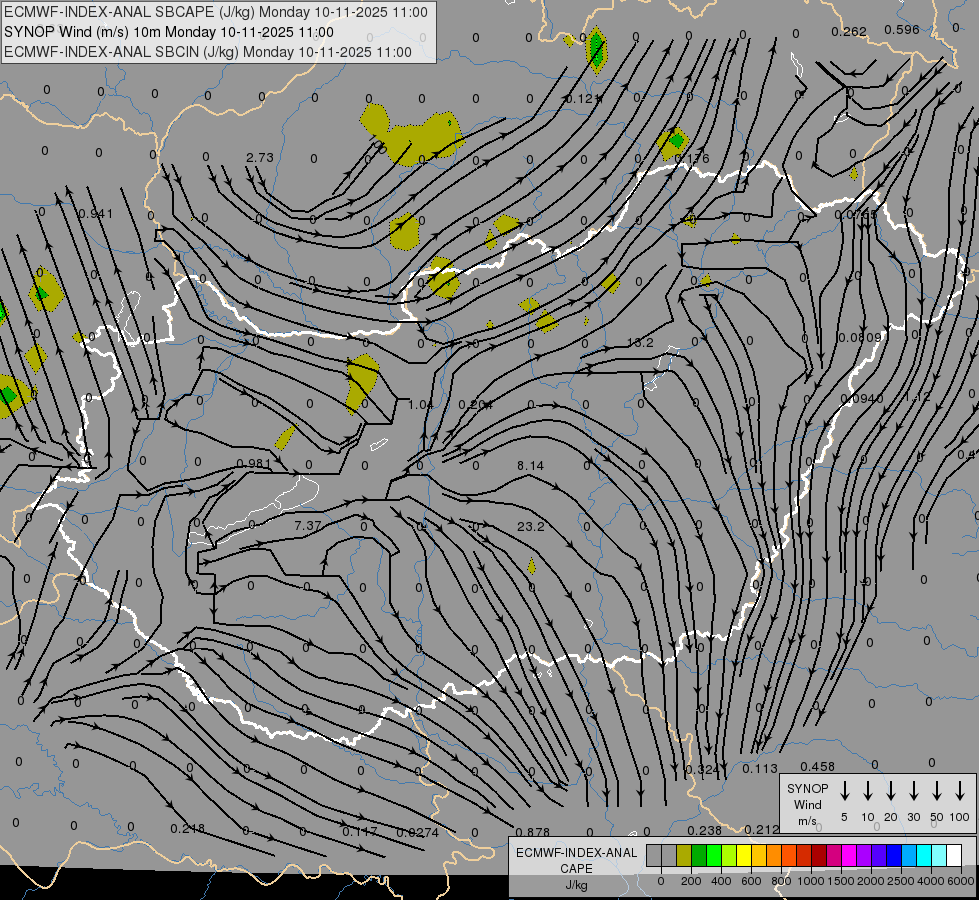Click the 1000 tick label on CAPE scale
The image size is (979, 900).
point(810,881)
